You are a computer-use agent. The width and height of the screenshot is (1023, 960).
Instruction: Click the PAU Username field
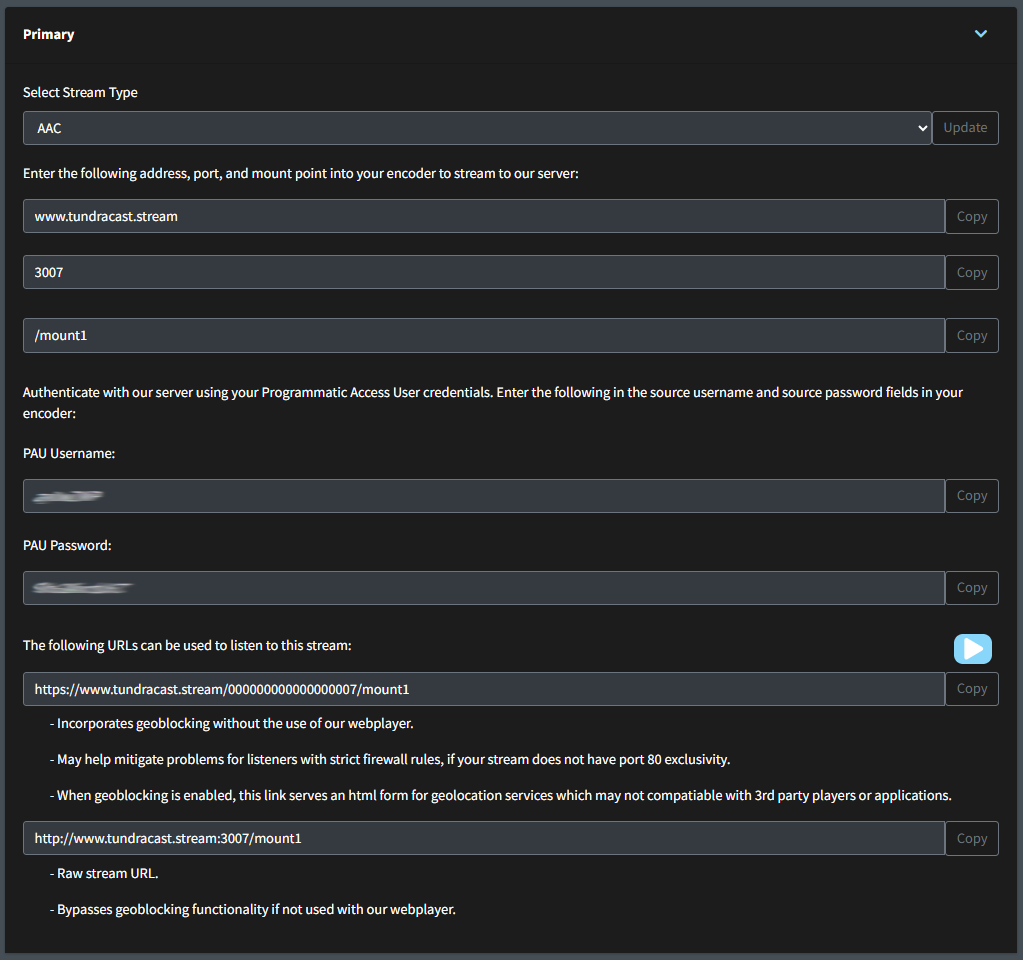(483, 496)
